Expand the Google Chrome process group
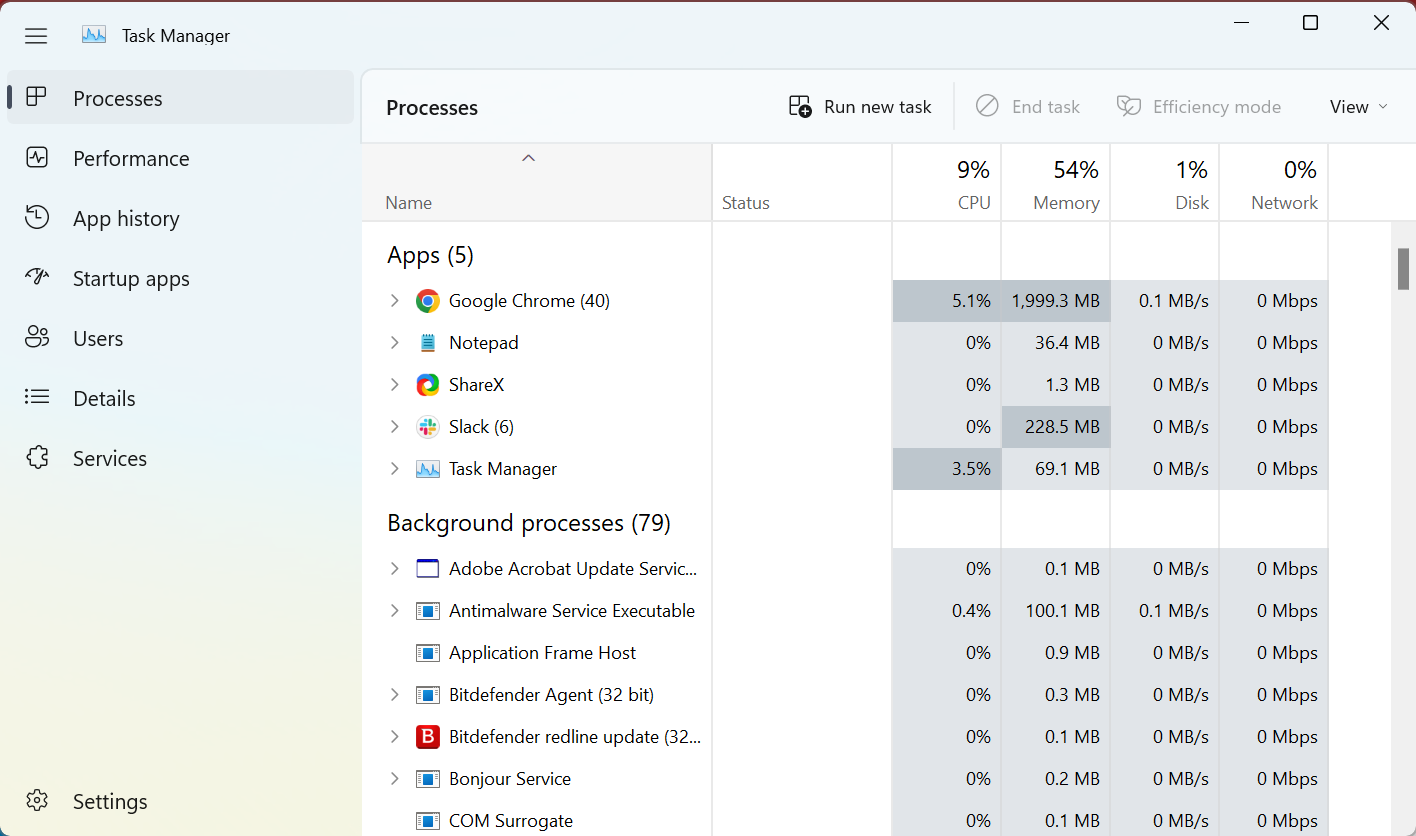The height and width of the screenshot is (836, 1416). point(394,301)
